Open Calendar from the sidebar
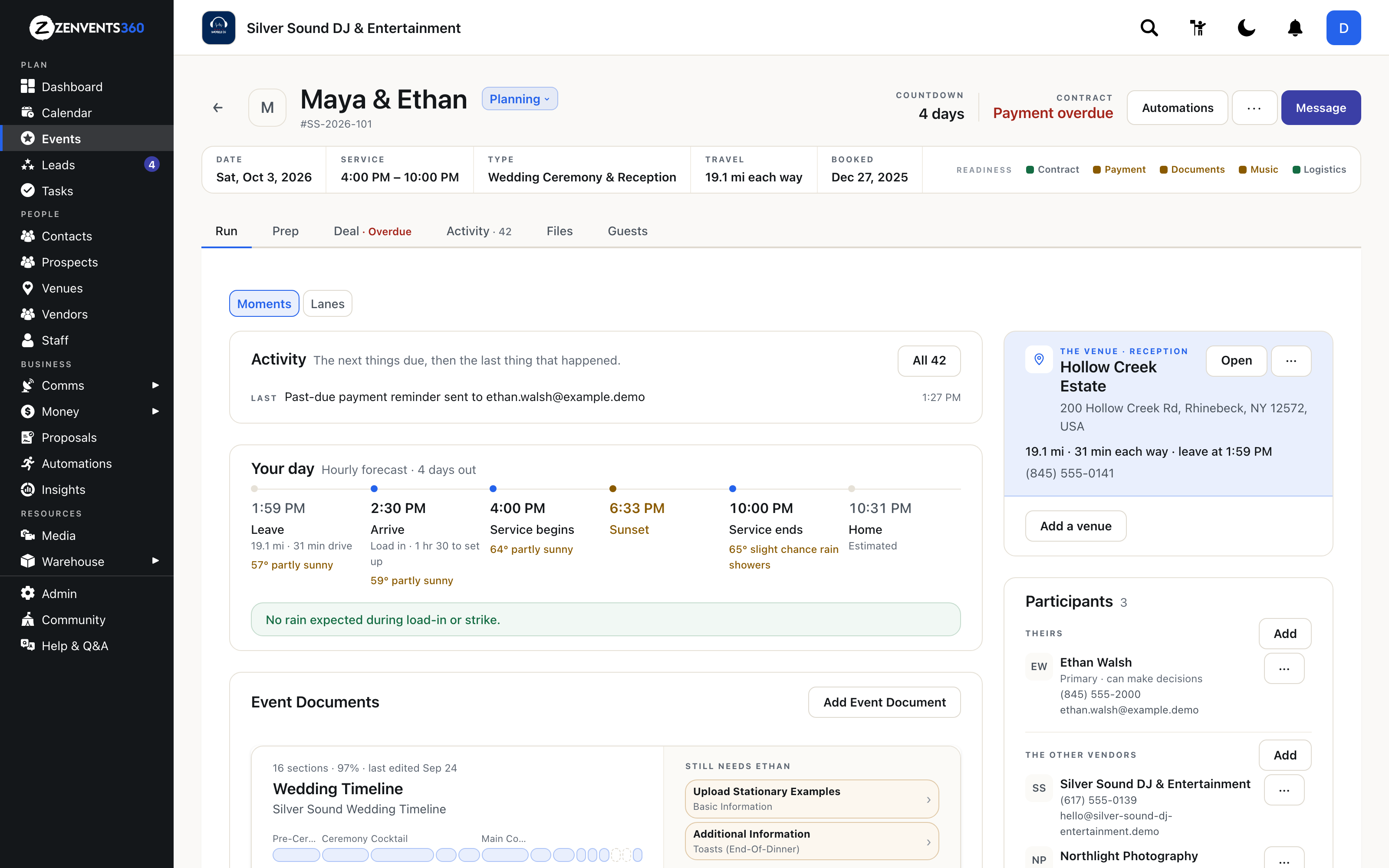1389x868 pixels. click(87, 112)
